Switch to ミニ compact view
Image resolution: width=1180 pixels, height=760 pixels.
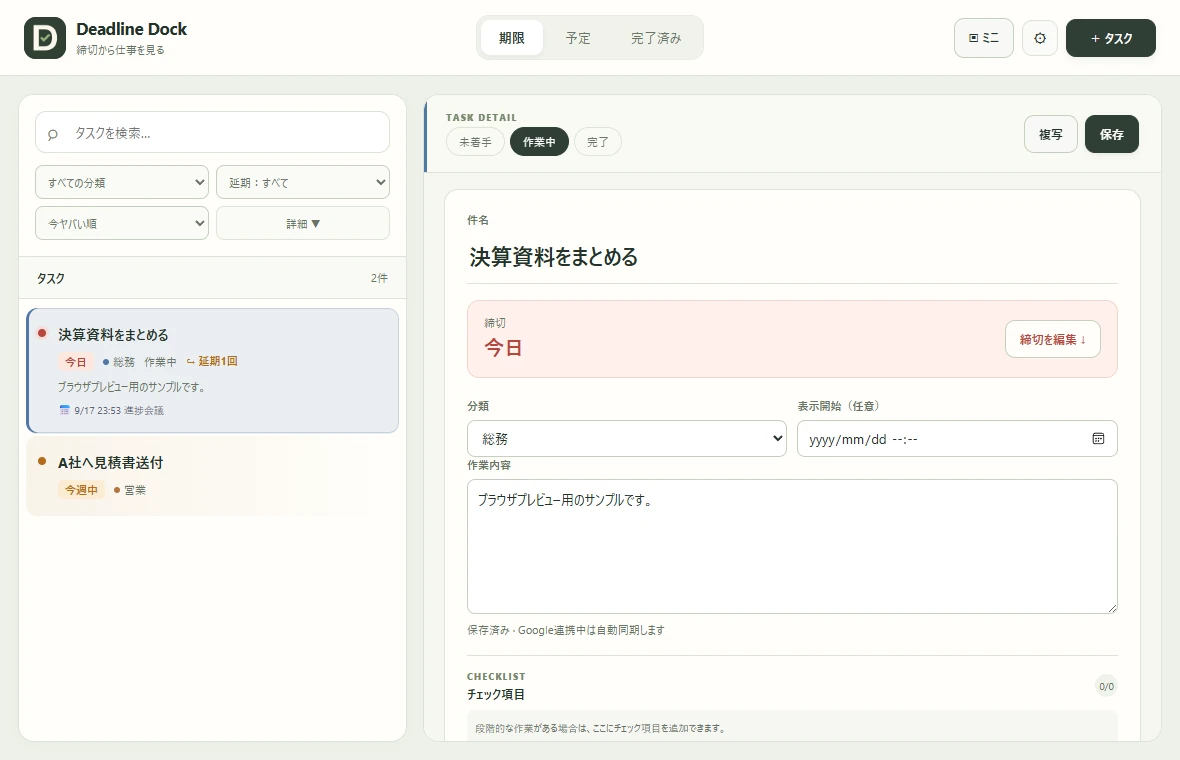[984, 38]
